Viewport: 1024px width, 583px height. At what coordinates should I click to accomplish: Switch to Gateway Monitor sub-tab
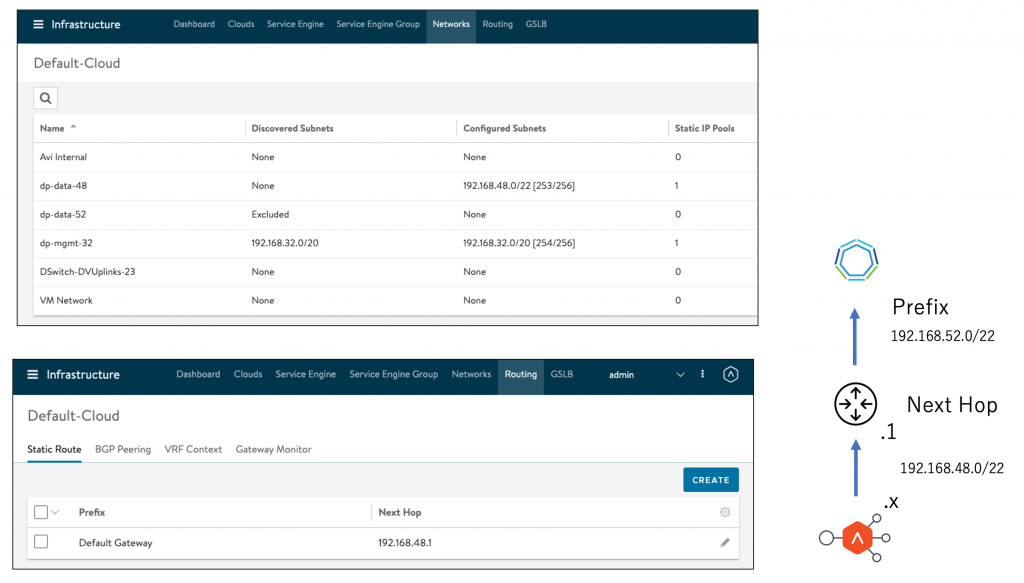pyautogui.click(x=274, y=449)
